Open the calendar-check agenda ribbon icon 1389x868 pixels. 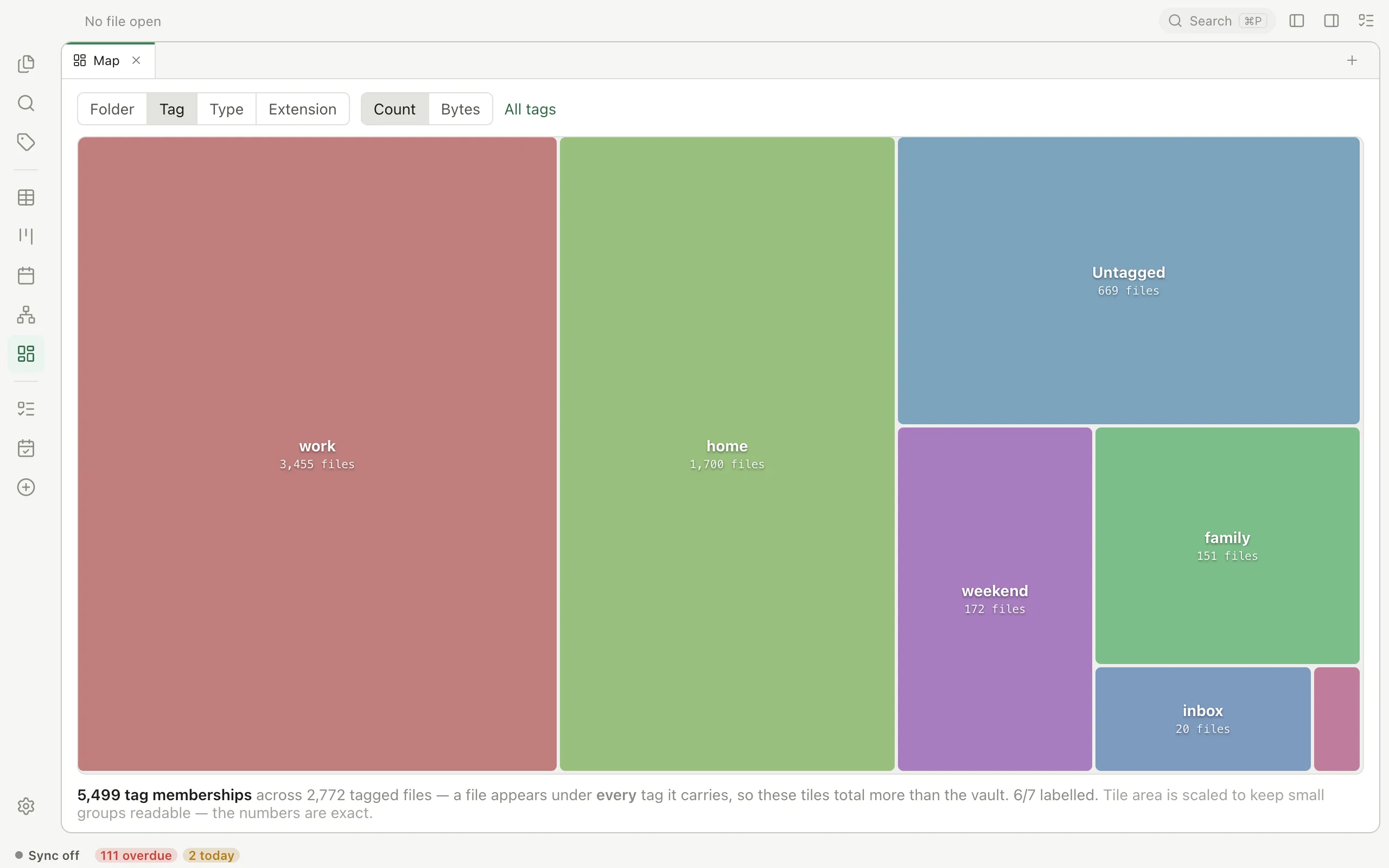26,448
